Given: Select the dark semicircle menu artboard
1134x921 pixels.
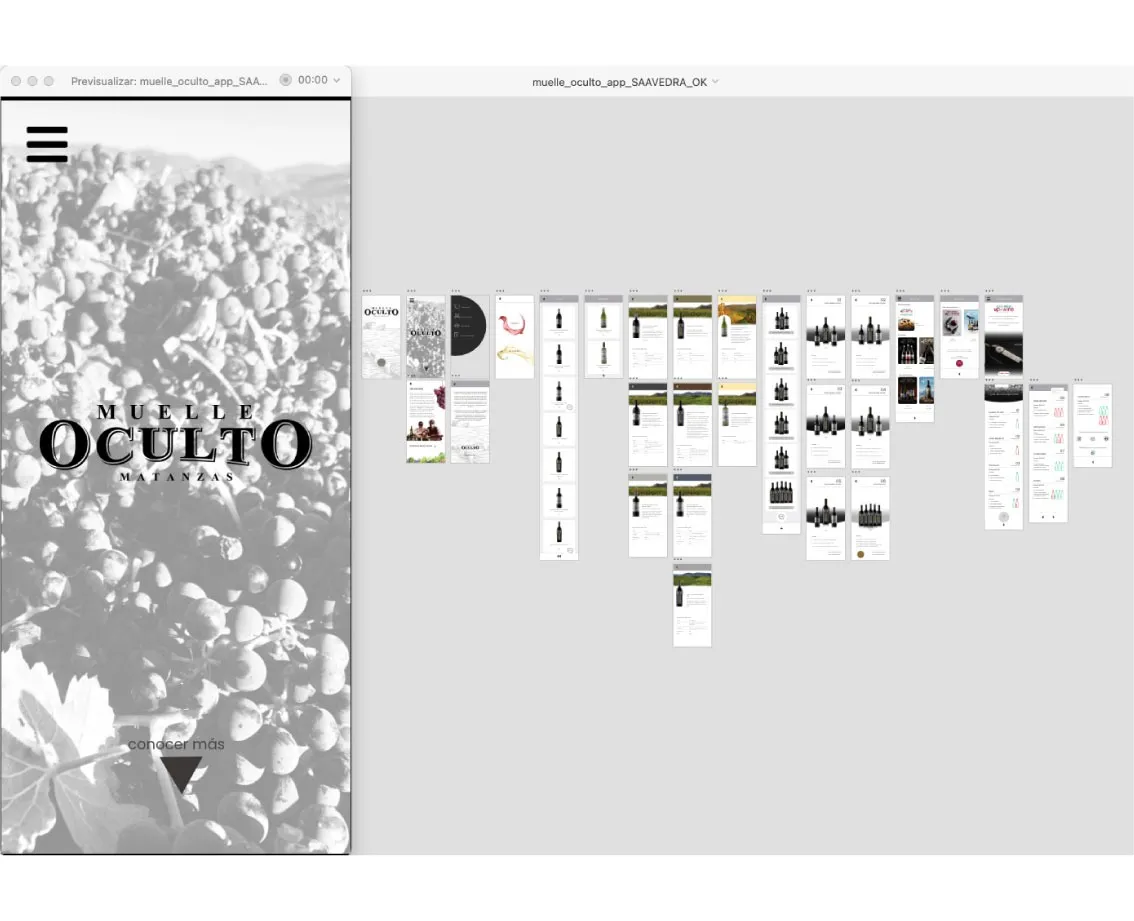Looking at the screenshot, I should click(468, 336).
